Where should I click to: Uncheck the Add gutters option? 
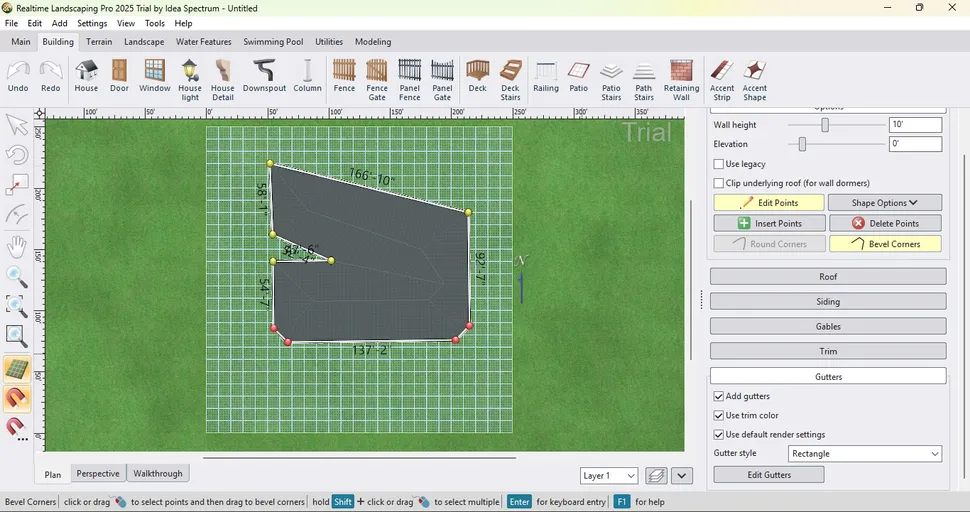(x=719, y=397)
